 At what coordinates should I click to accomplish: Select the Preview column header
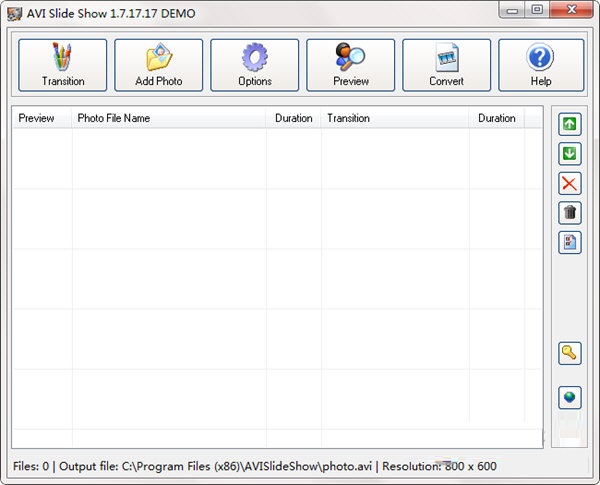click(x=42, y=118)
